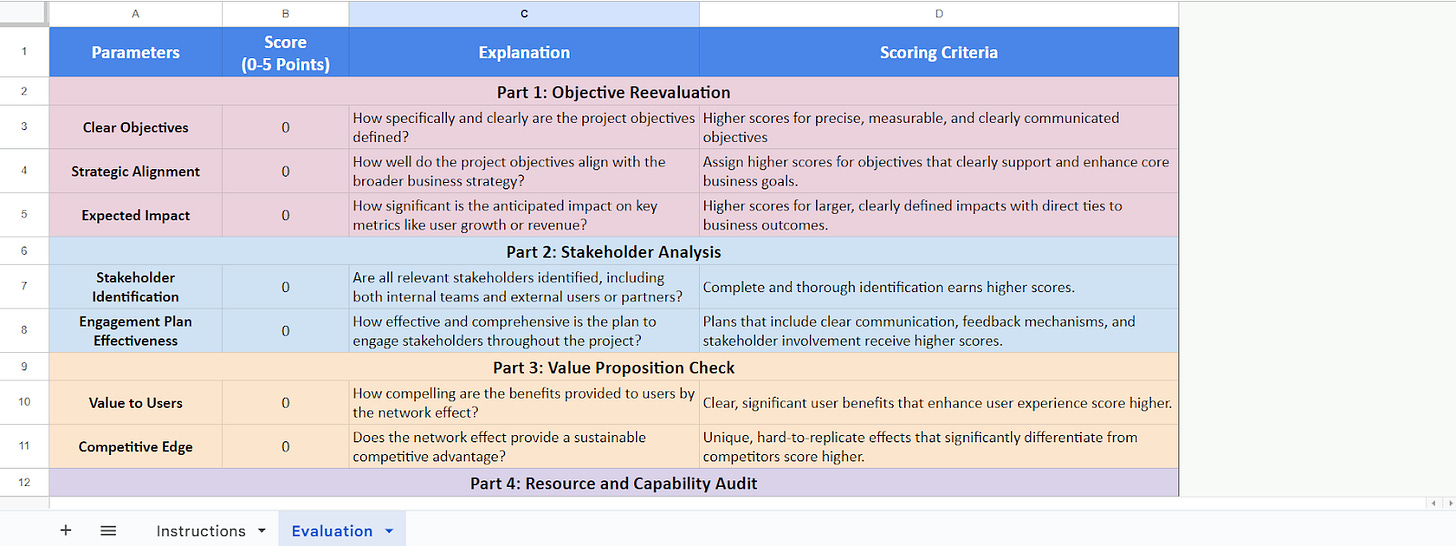Image resolution: width=1456 pixels, height=546 pixels.
Task: Click criteria about precise, measurable objectives
Action: [939, 127]
